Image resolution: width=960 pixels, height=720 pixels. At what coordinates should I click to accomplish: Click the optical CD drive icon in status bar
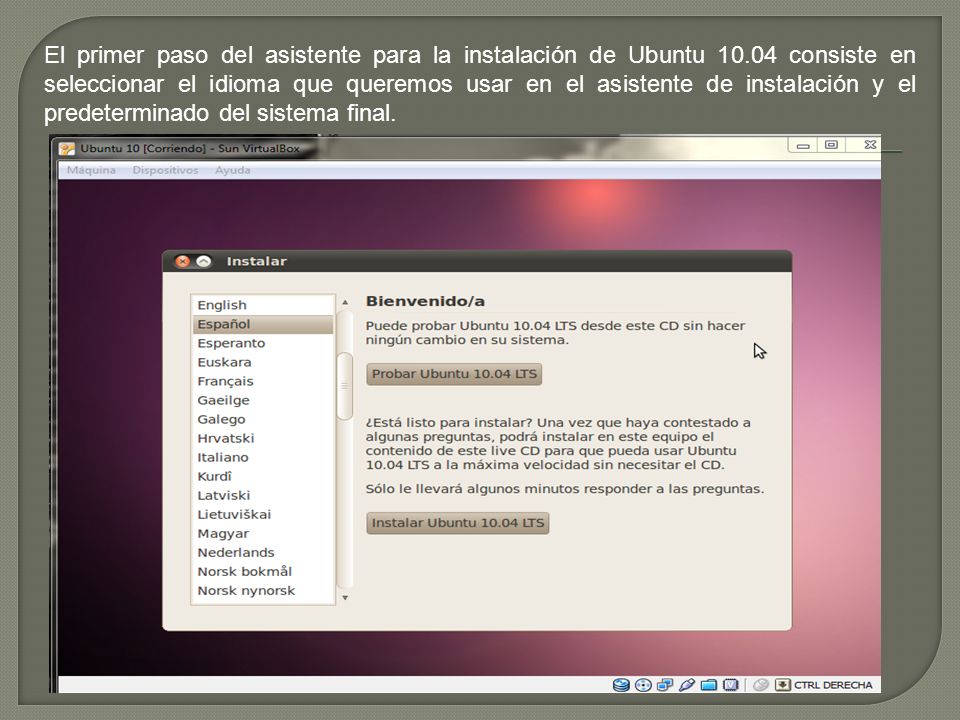(643, 685)
